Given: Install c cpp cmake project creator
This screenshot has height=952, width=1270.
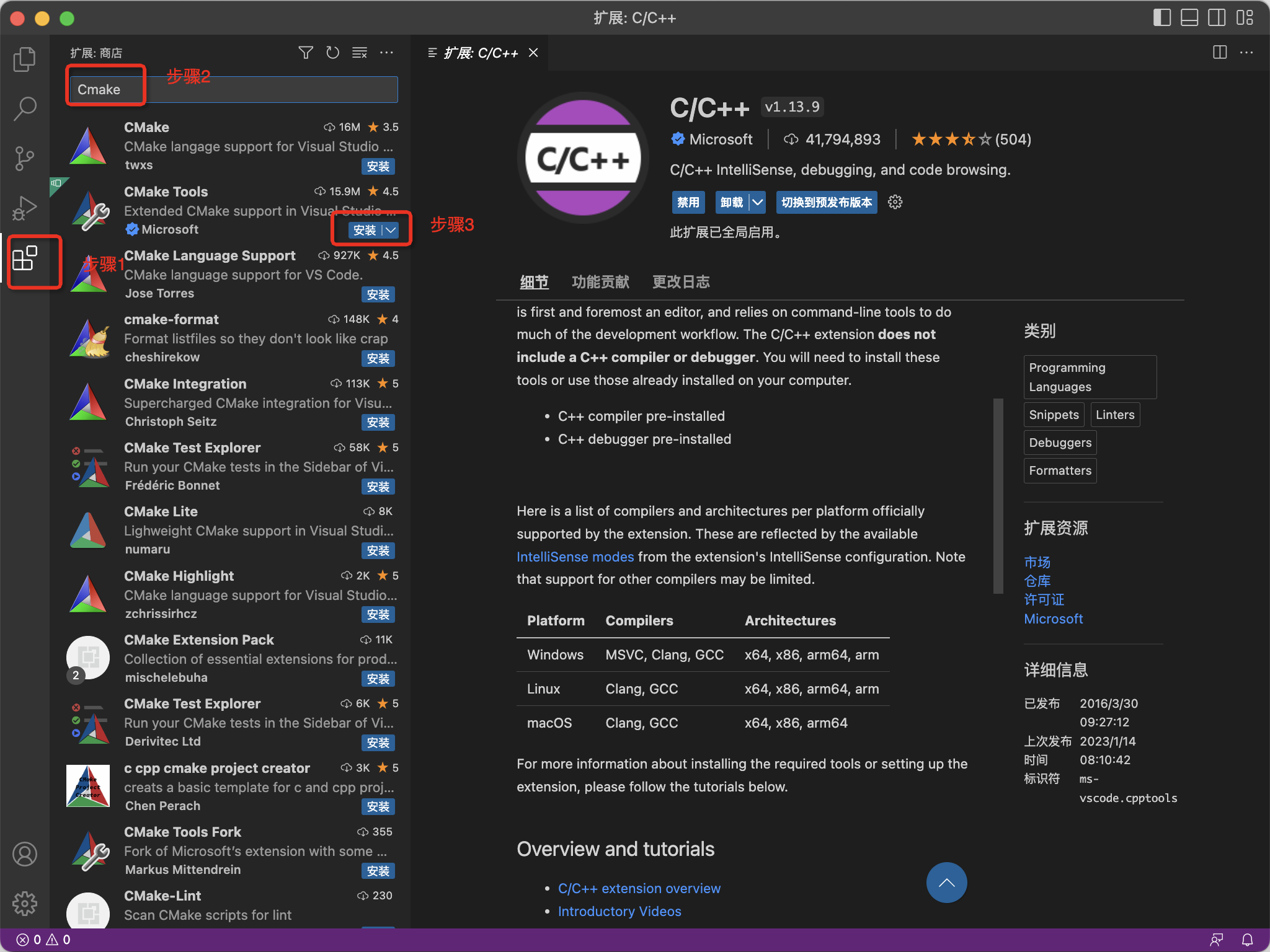Looking at the screenshot, I should (378, 807).
